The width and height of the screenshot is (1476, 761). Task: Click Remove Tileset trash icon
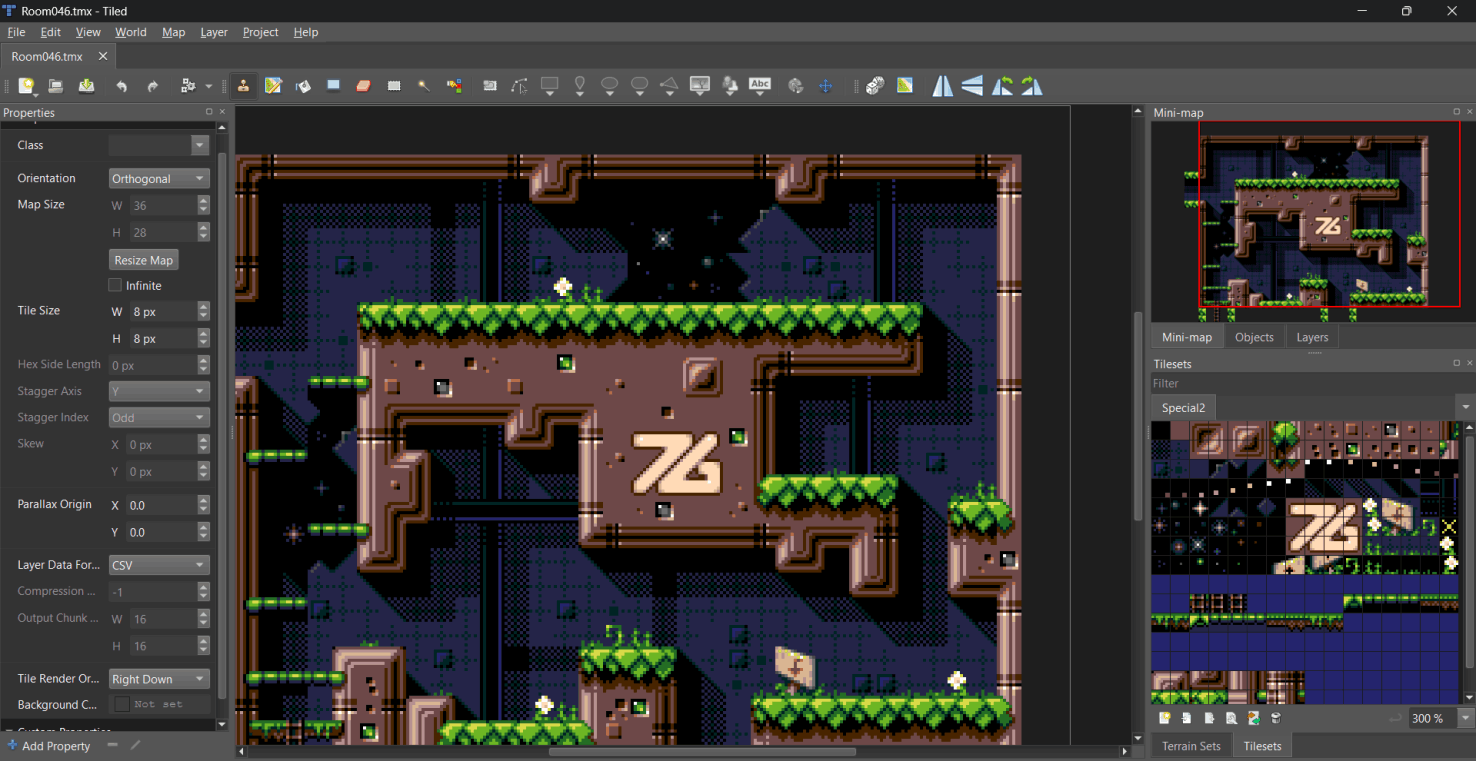(x=1276, y=718)
